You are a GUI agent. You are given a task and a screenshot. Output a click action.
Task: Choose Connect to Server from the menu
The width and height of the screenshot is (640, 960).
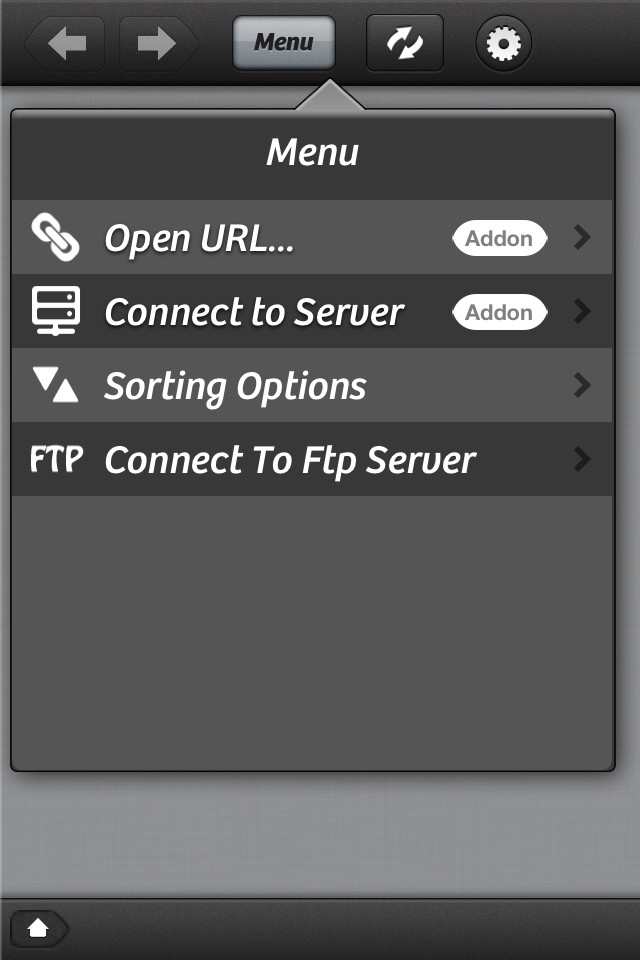(254, 313)
